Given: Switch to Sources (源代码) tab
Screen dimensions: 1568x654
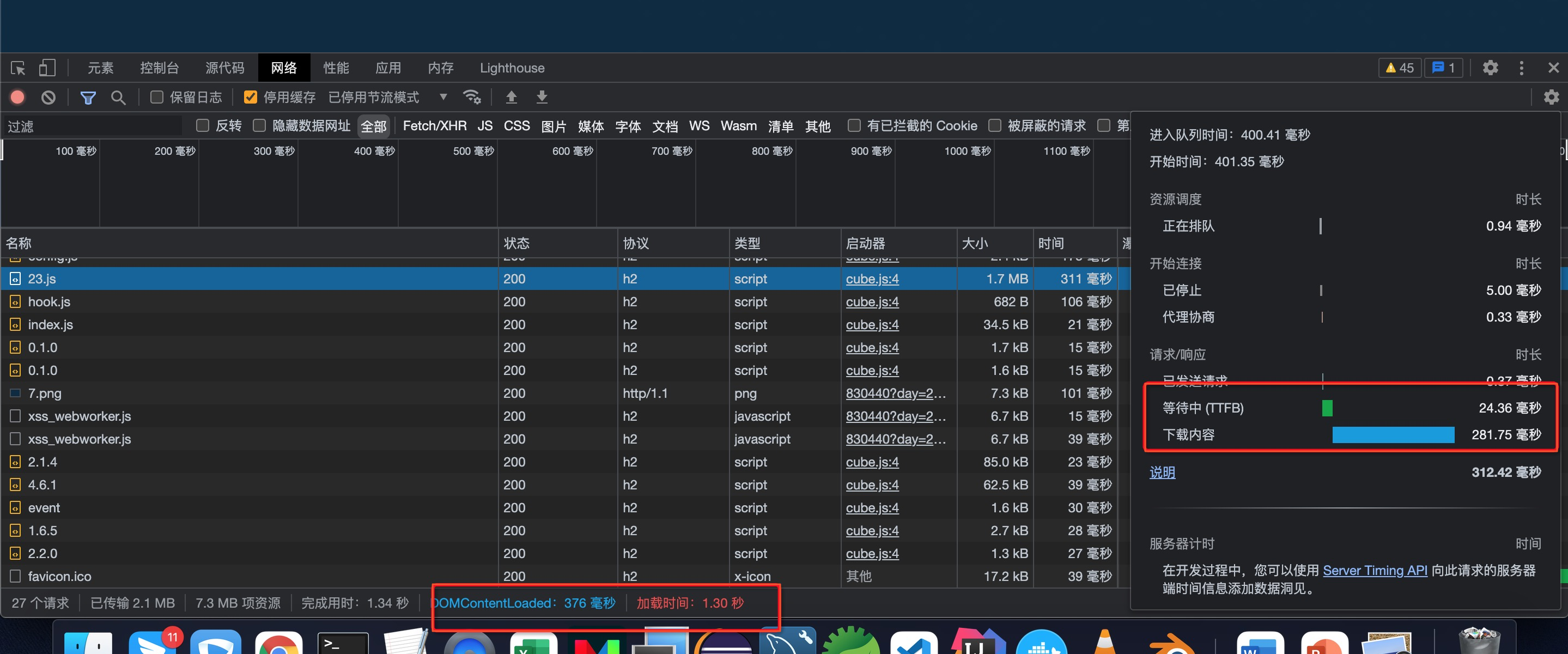Looking at the screenshot, I should pos(224,68).
